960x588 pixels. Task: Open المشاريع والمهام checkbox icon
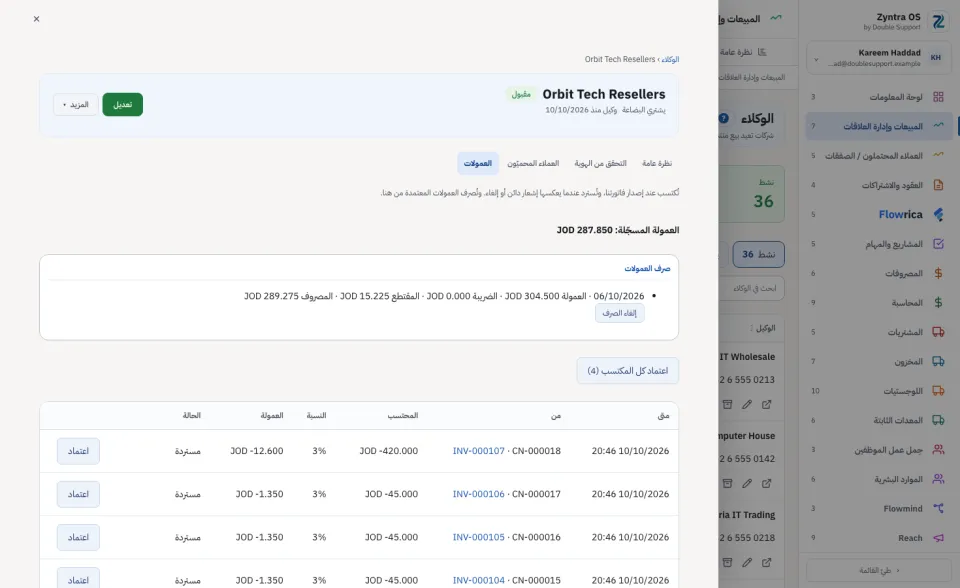pos(938,244)
